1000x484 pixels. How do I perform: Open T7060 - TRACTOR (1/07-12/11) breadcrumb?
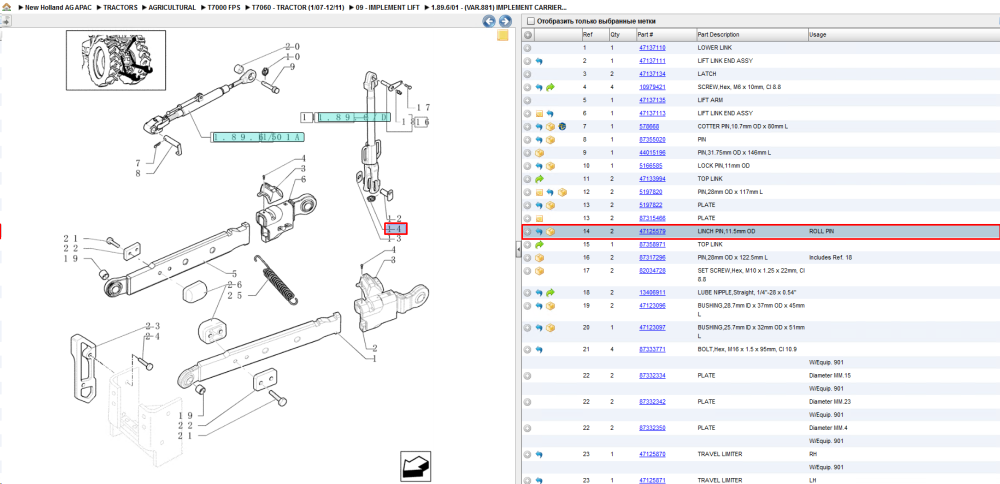298,7
